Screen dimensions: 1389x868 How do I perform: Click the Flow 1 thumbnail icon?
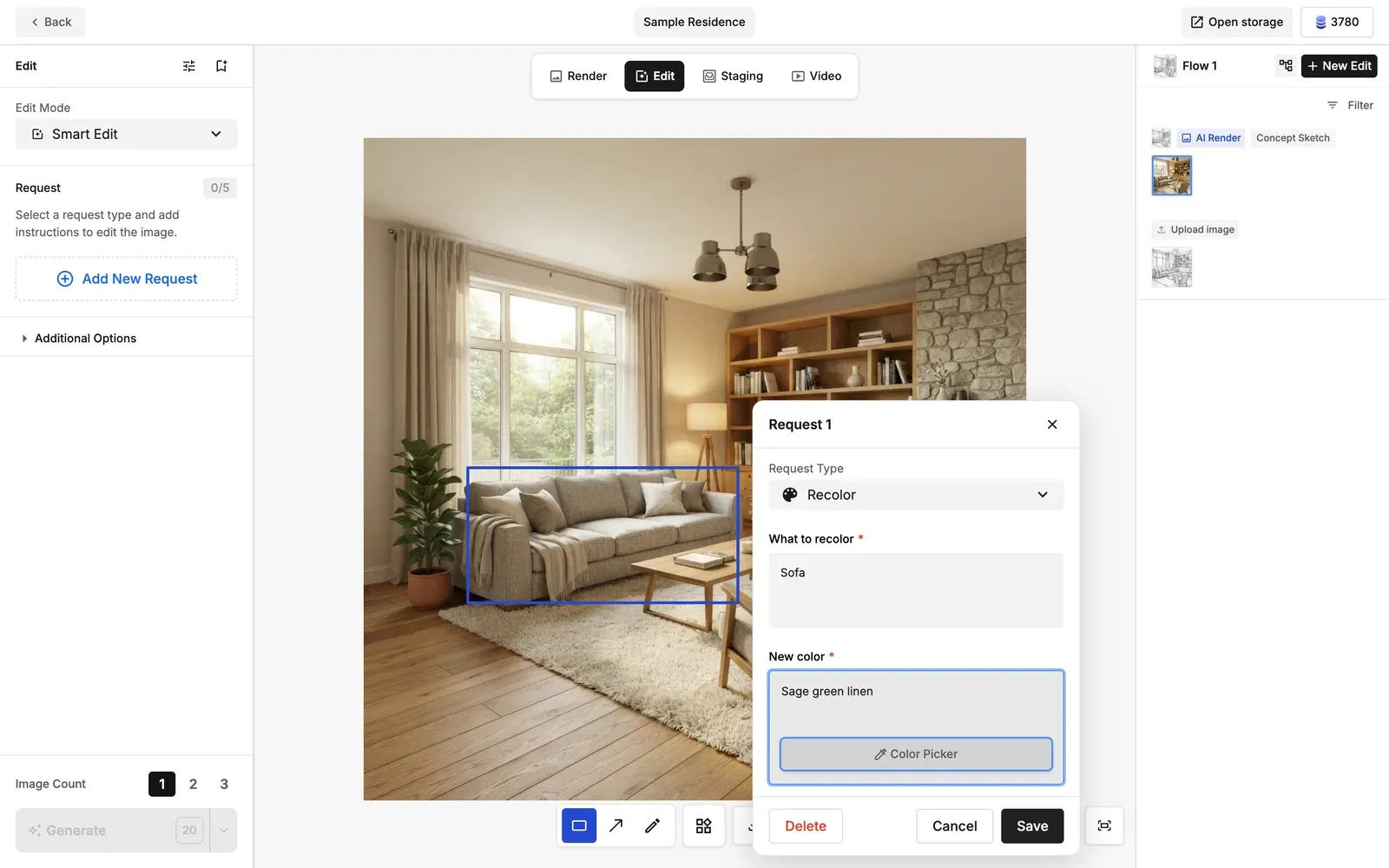[x=1164, y=66]
